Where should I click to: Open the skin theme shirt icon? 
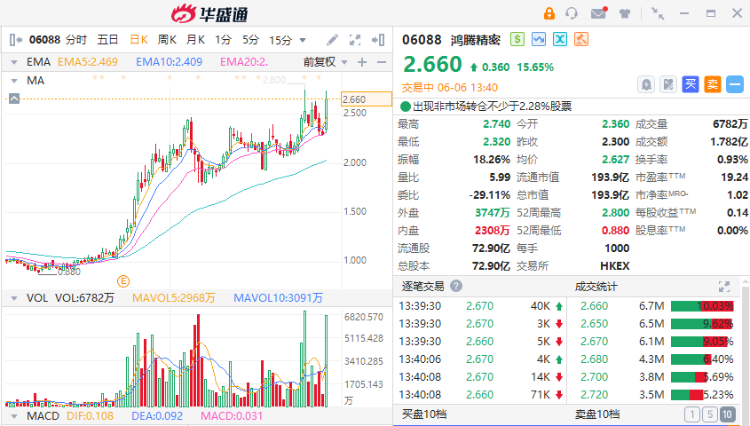point(624,14)
